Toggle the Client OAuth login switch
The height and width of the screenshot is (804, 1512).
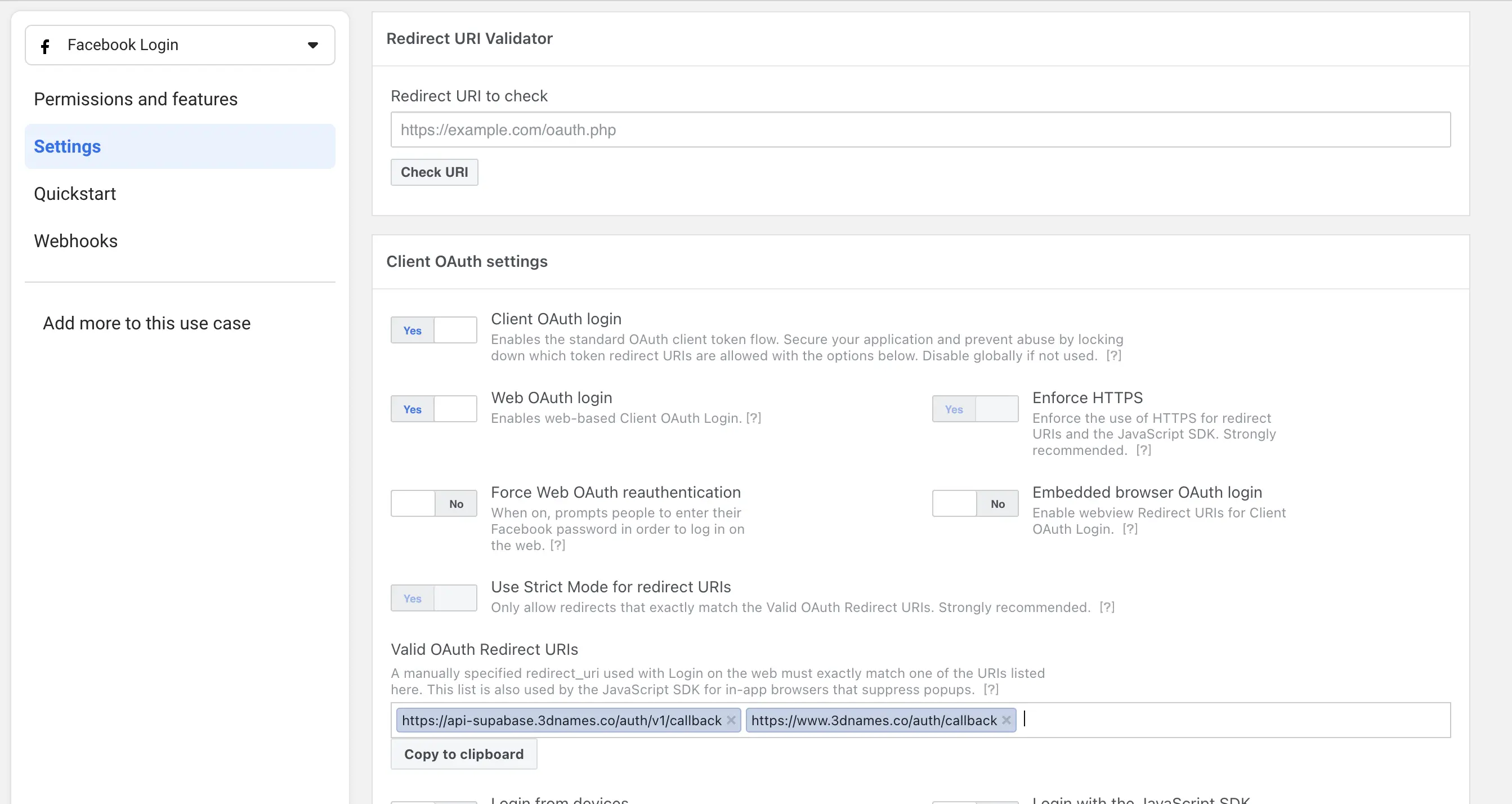(x=434, y=330)
